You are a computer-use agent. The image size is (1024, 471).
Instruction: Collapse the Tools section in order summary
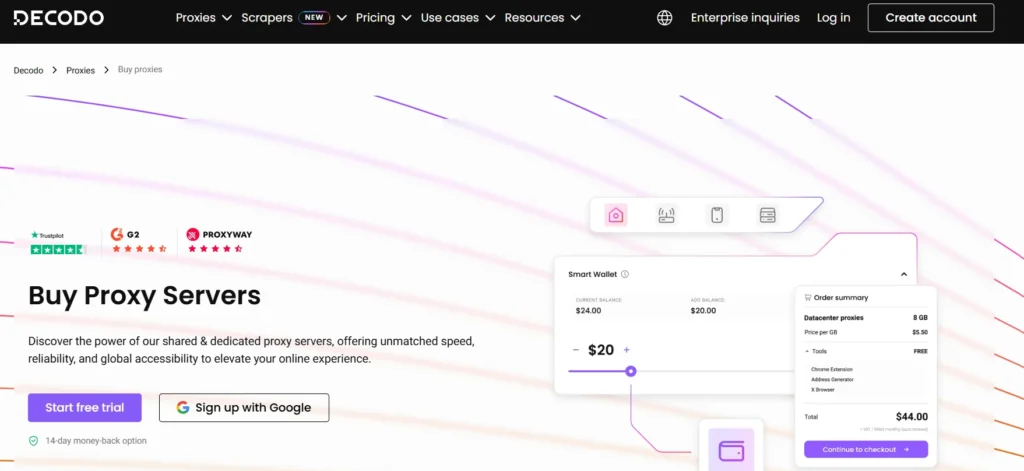click(815, 351)
